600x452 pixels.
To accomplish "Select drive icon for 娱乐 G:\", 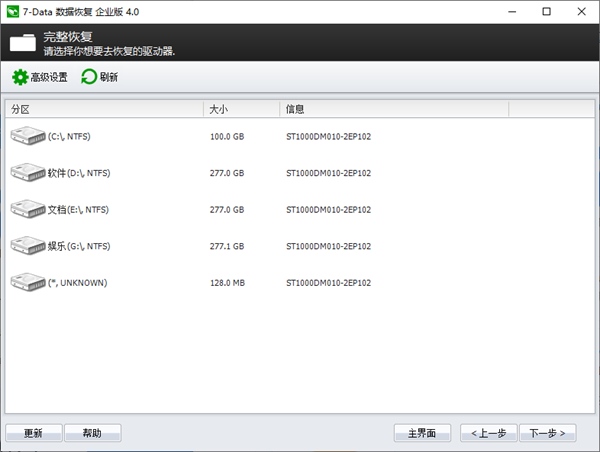I will tap(28, 245).
